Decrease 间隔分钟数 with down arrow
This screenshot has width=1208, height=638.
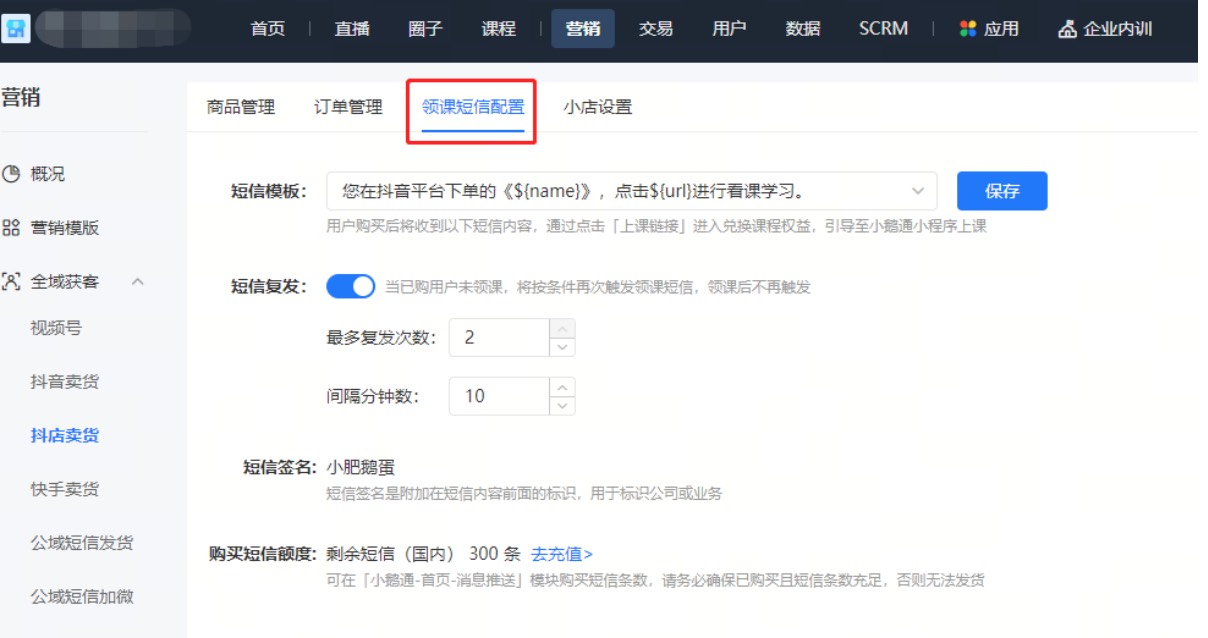(x=564, y=405)
